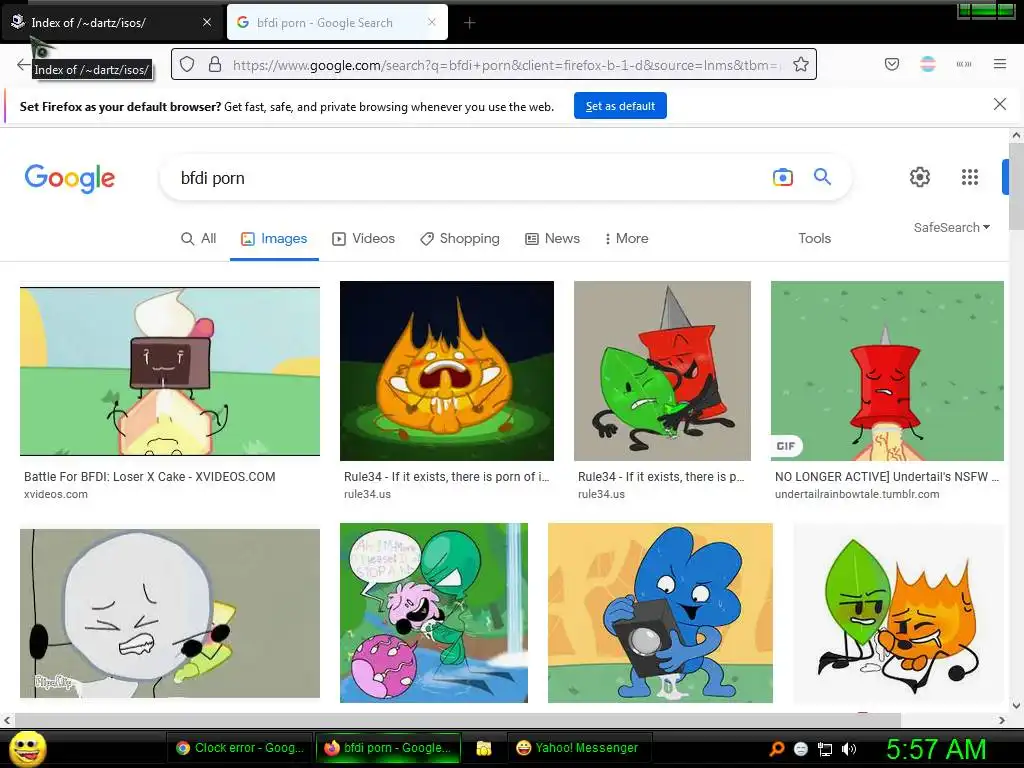The image size is (1024, 768).
Task: Open the xvideos.com source link
Action: pos(56,494)
